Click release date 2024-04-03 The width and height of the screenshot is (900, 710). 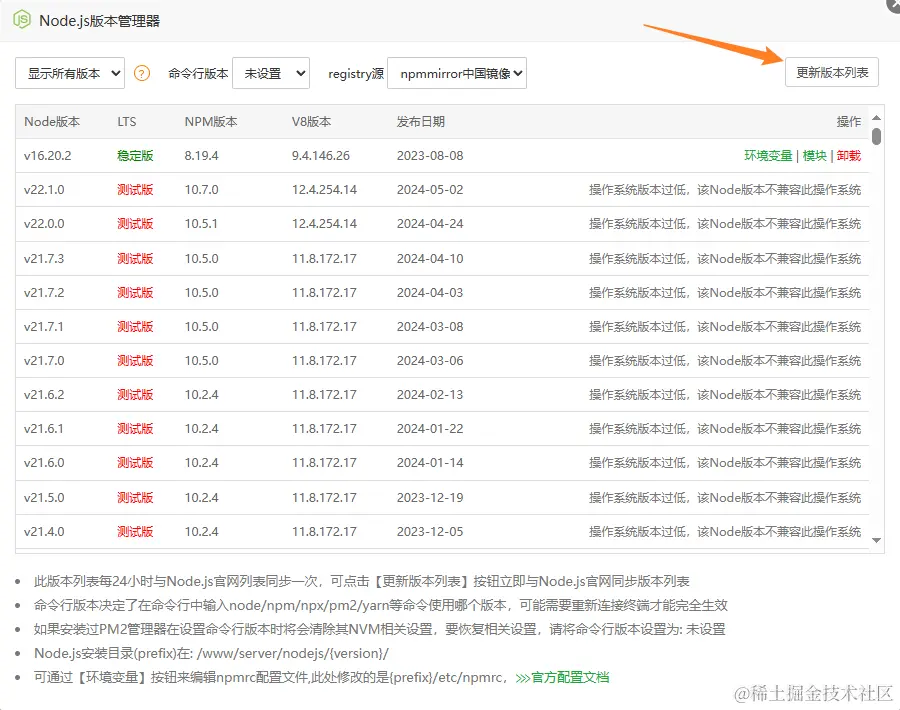pyautogui.click(x=430, y=292)
